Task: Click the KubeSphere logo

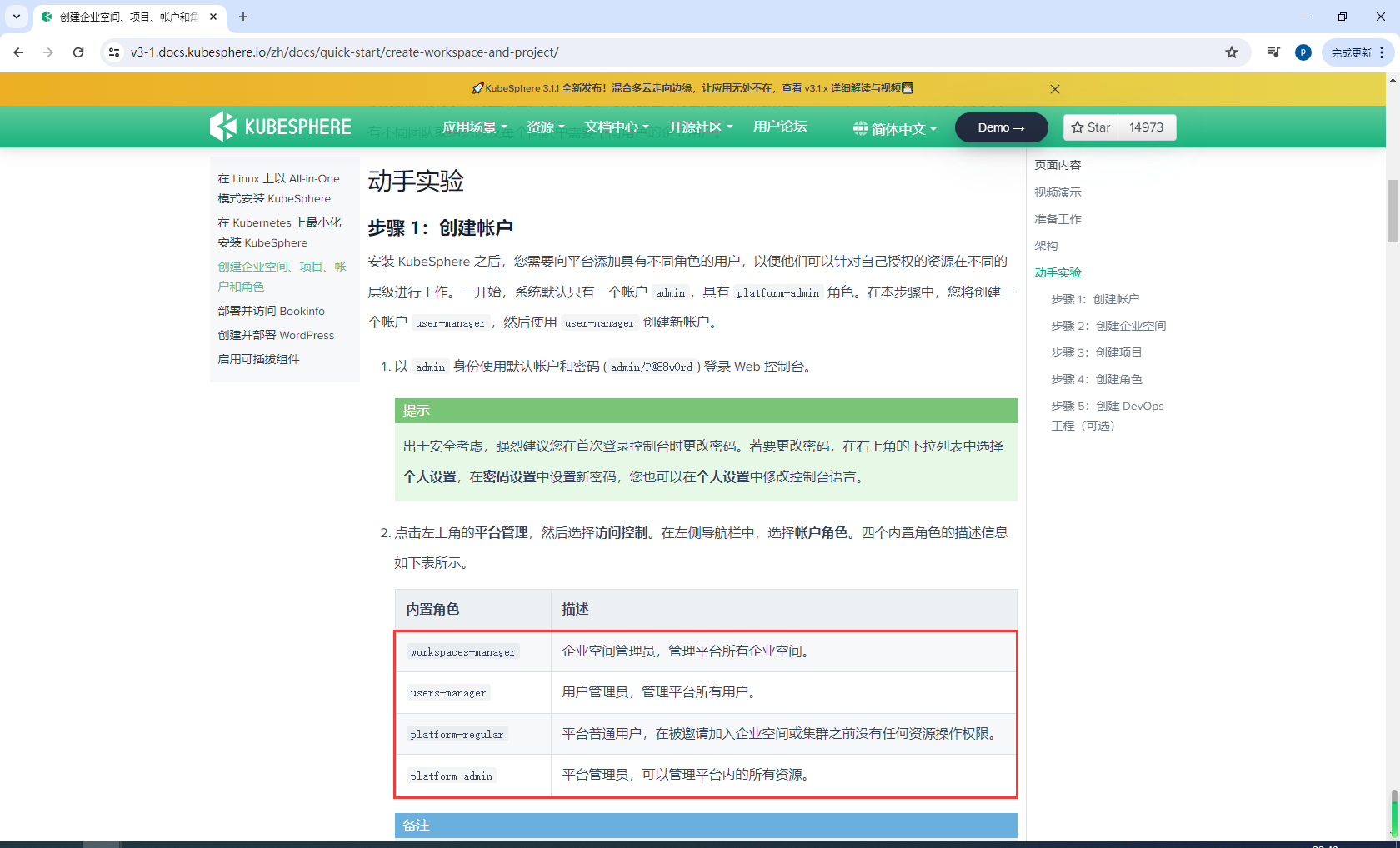Action: tap(280, 127)
